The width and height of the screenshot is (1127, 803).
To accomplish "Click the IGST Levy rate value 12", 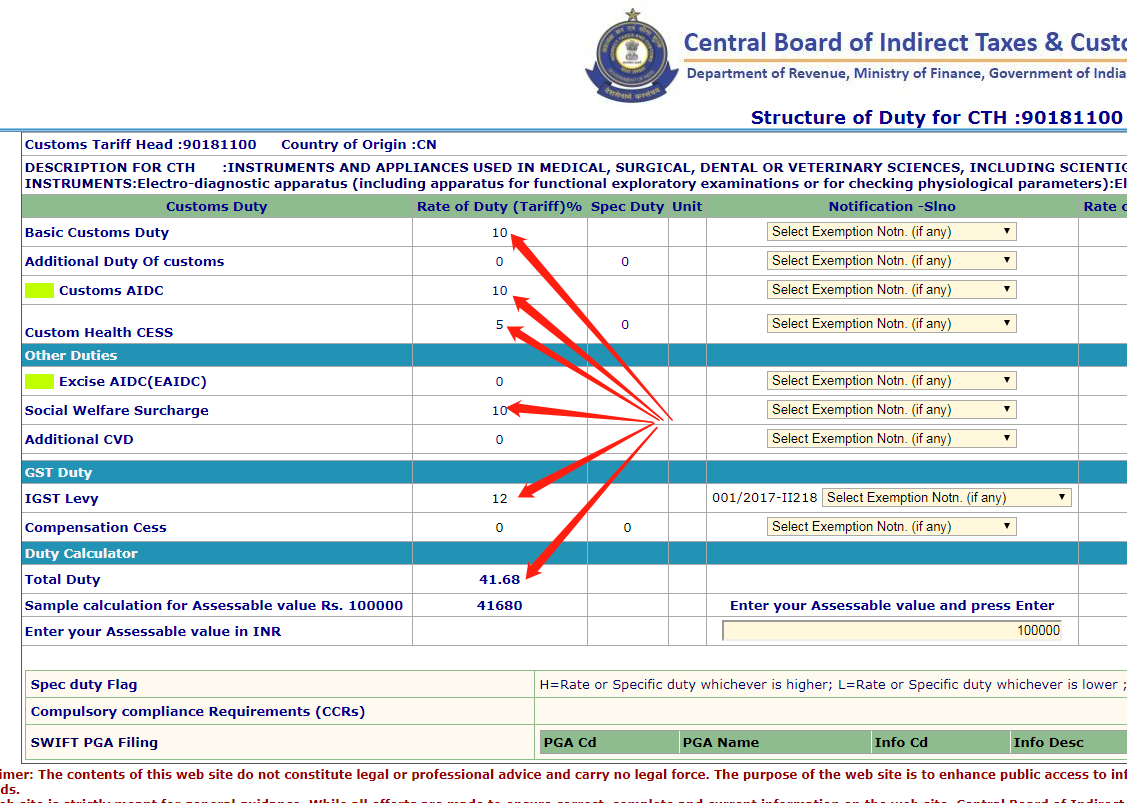I will 500,498.
